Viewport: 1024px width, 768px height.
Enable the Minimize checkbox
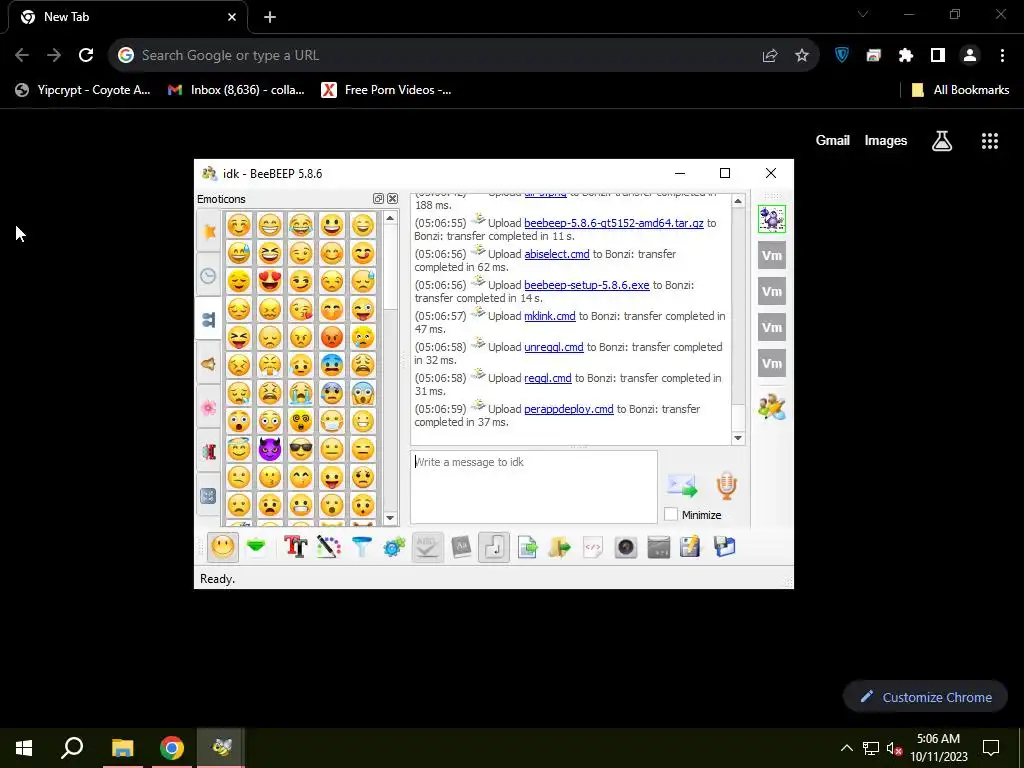[671, 515]
